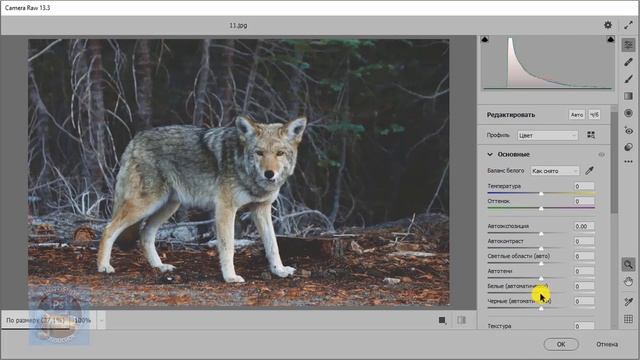Image resolution: width=640 pixels, height=360 pixels.
Task: Select the Graduated Filter tool
Action: [628, 96]
